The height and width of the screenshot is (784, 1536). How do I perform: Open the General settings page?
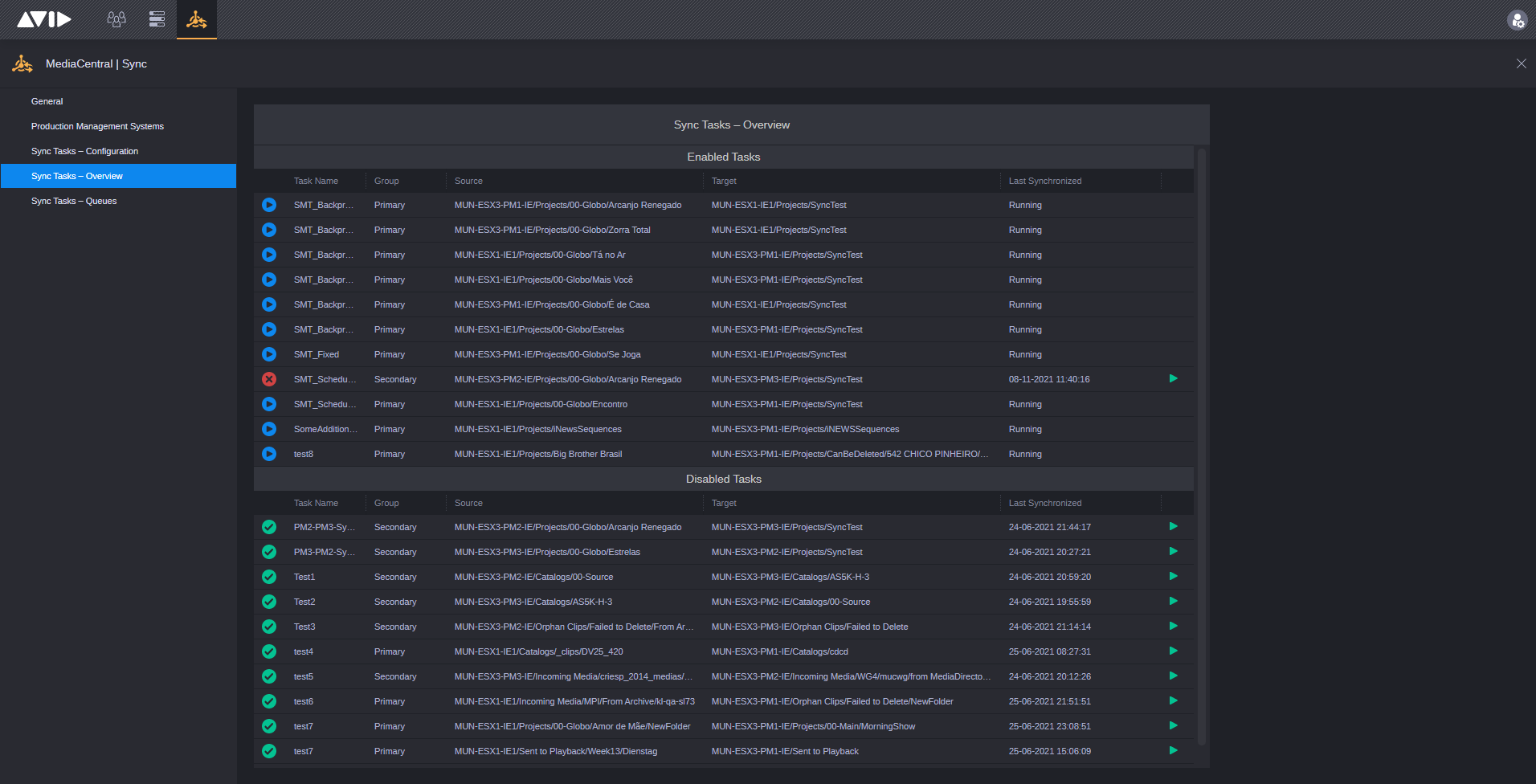pyautogui.click(x=47, y=101)
